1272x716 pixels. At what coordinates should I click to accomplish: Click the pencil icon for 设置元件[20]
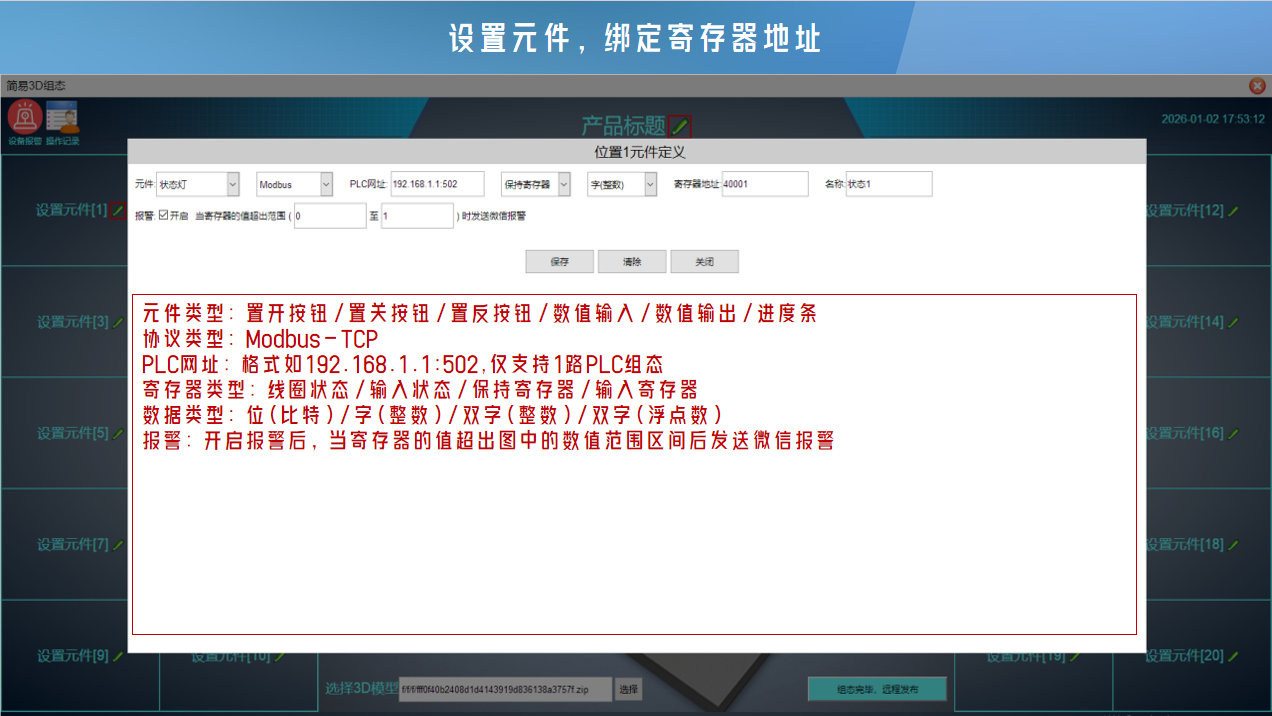coord(1233,657)
